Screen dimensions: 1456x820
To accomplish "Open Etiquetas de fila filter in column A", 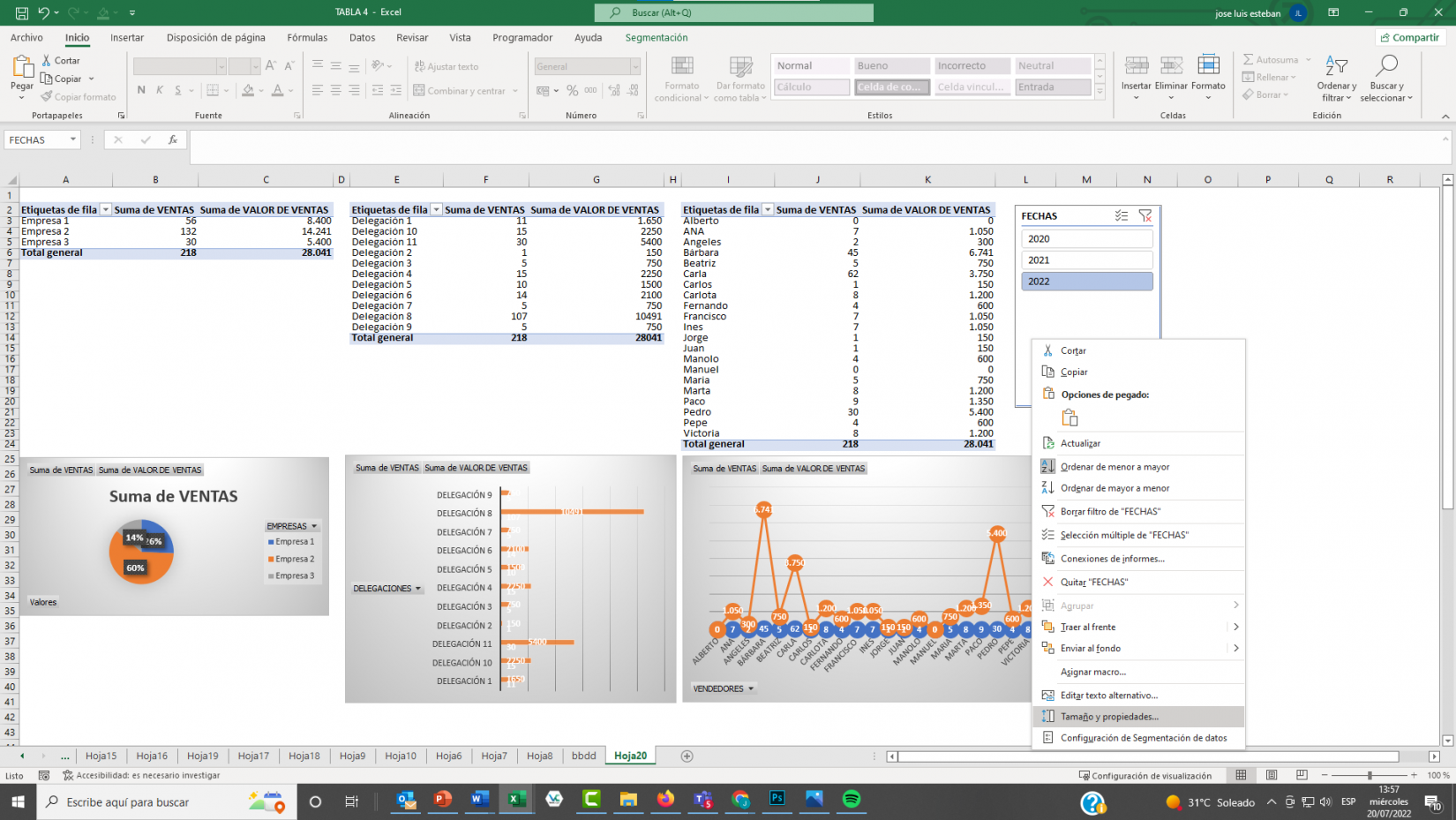I will 106,210.
